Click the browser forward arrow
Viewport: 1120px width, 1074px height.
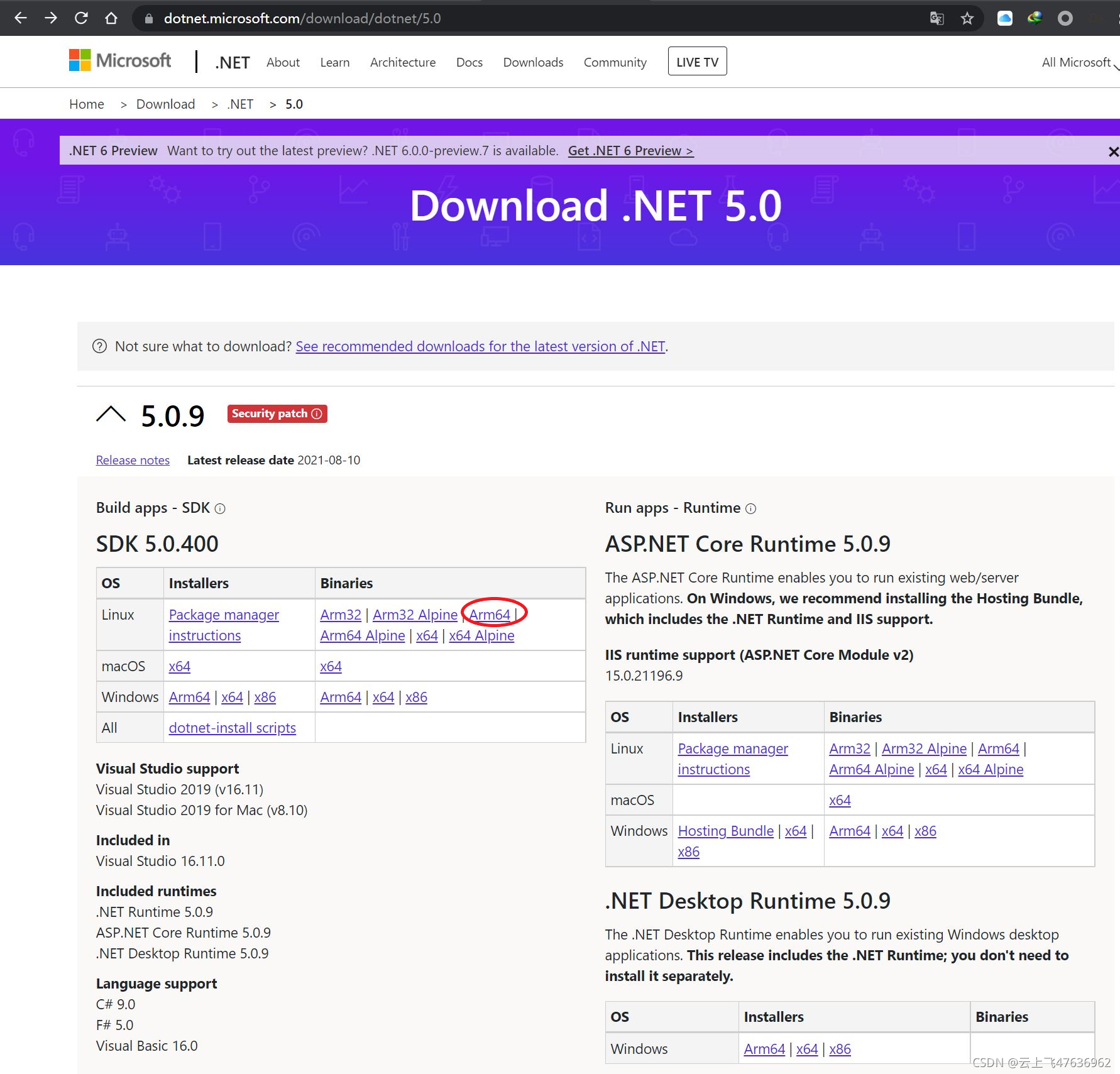coord(51,18)
